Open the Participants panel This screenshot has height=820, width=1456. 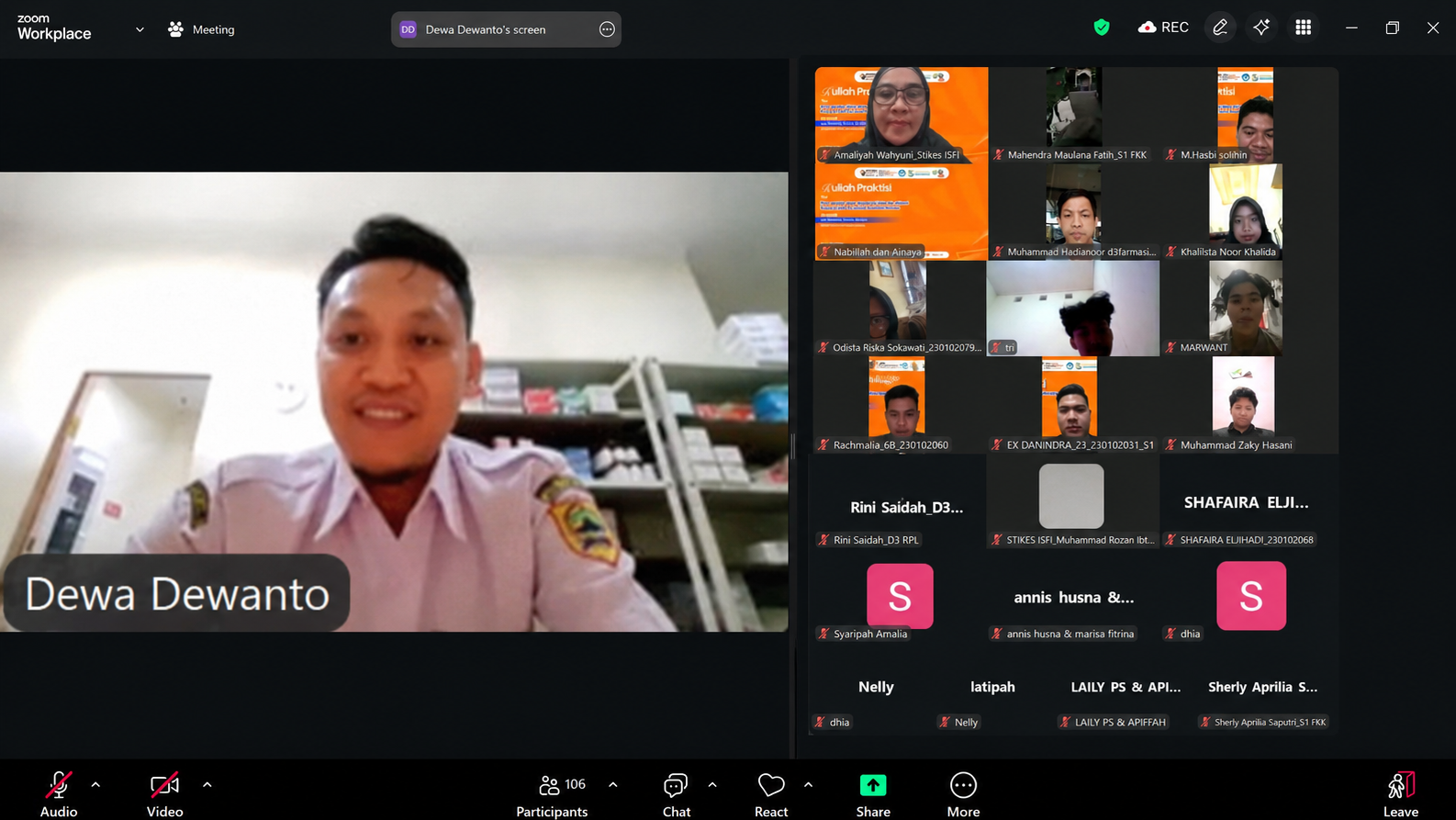click(x=552, y=794)
